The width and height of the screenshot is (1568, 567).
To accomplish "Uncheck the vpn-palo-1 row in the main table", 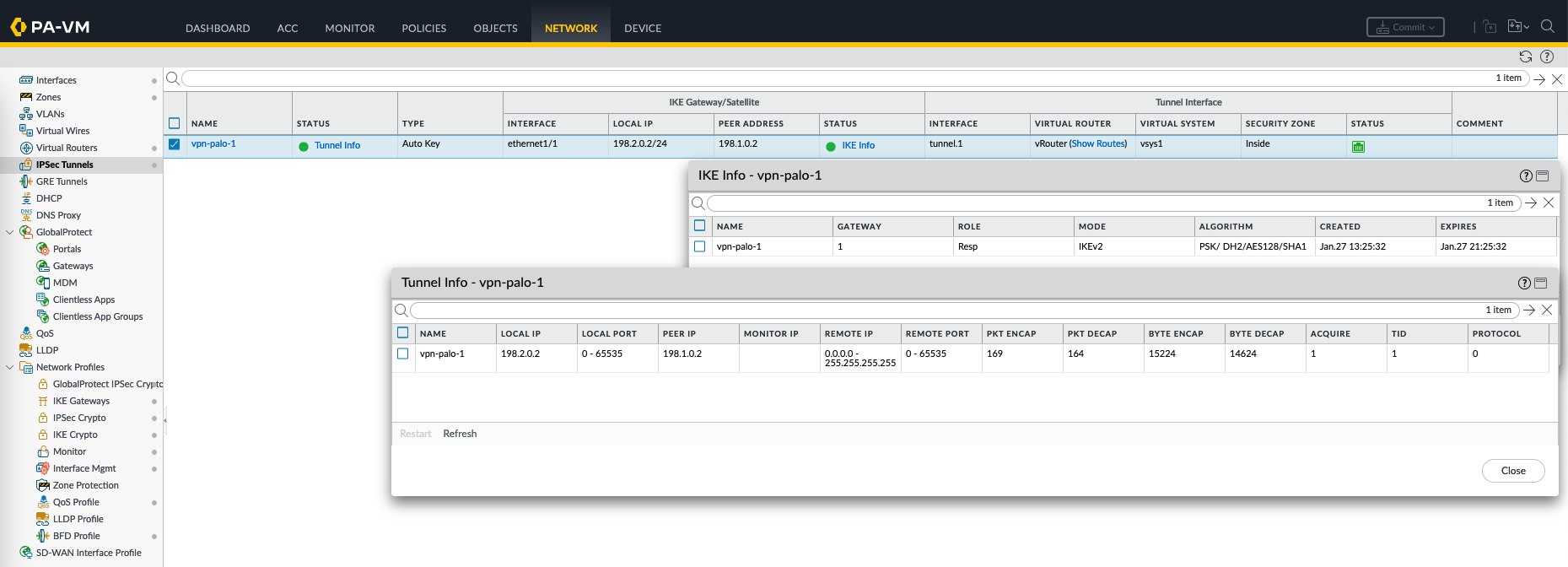I will tap(175, 144).
